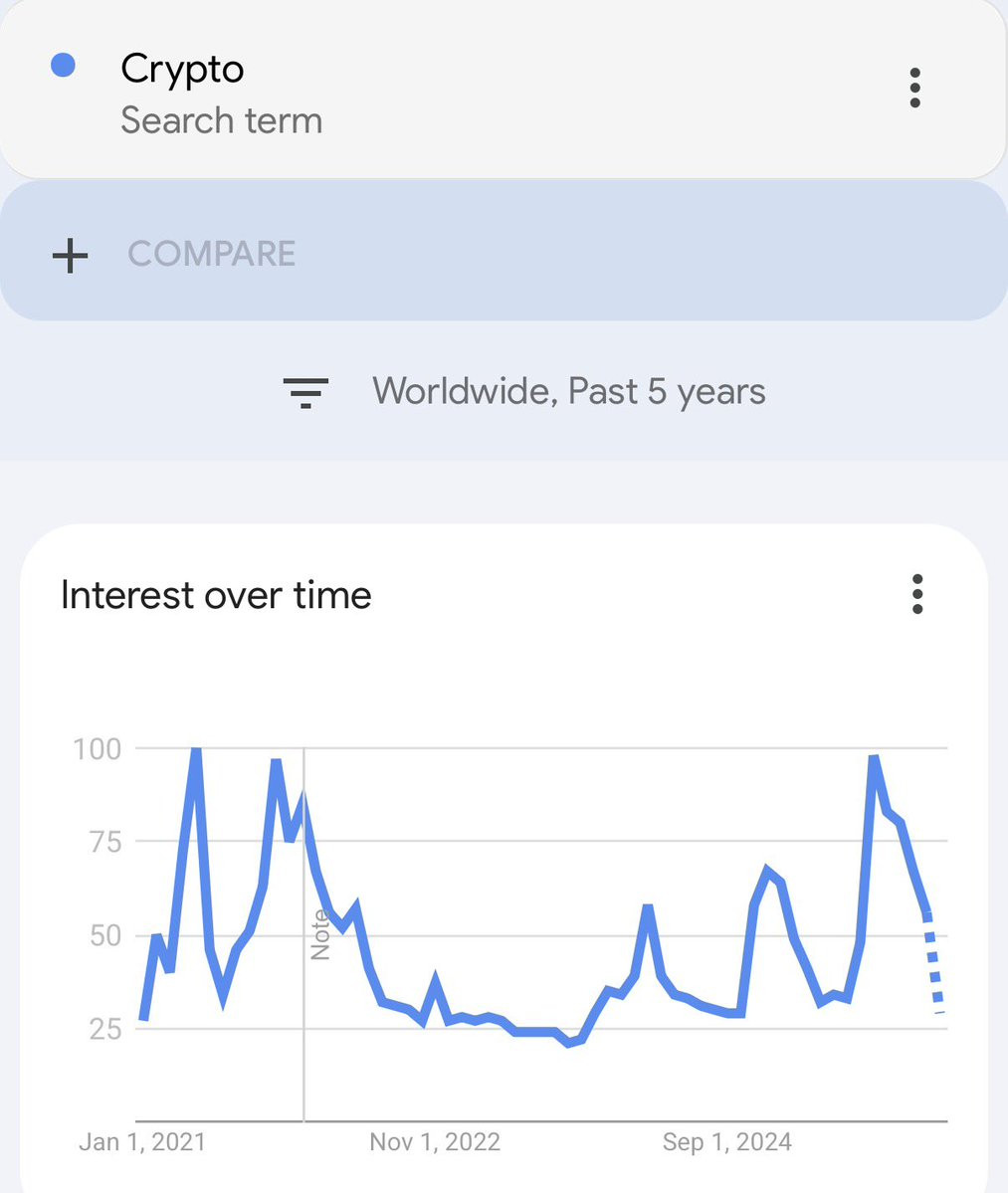Tap the COMPARE label to add term
Screen dimensions: 1008x1193
pyautogui.click(x=211, y=254)
